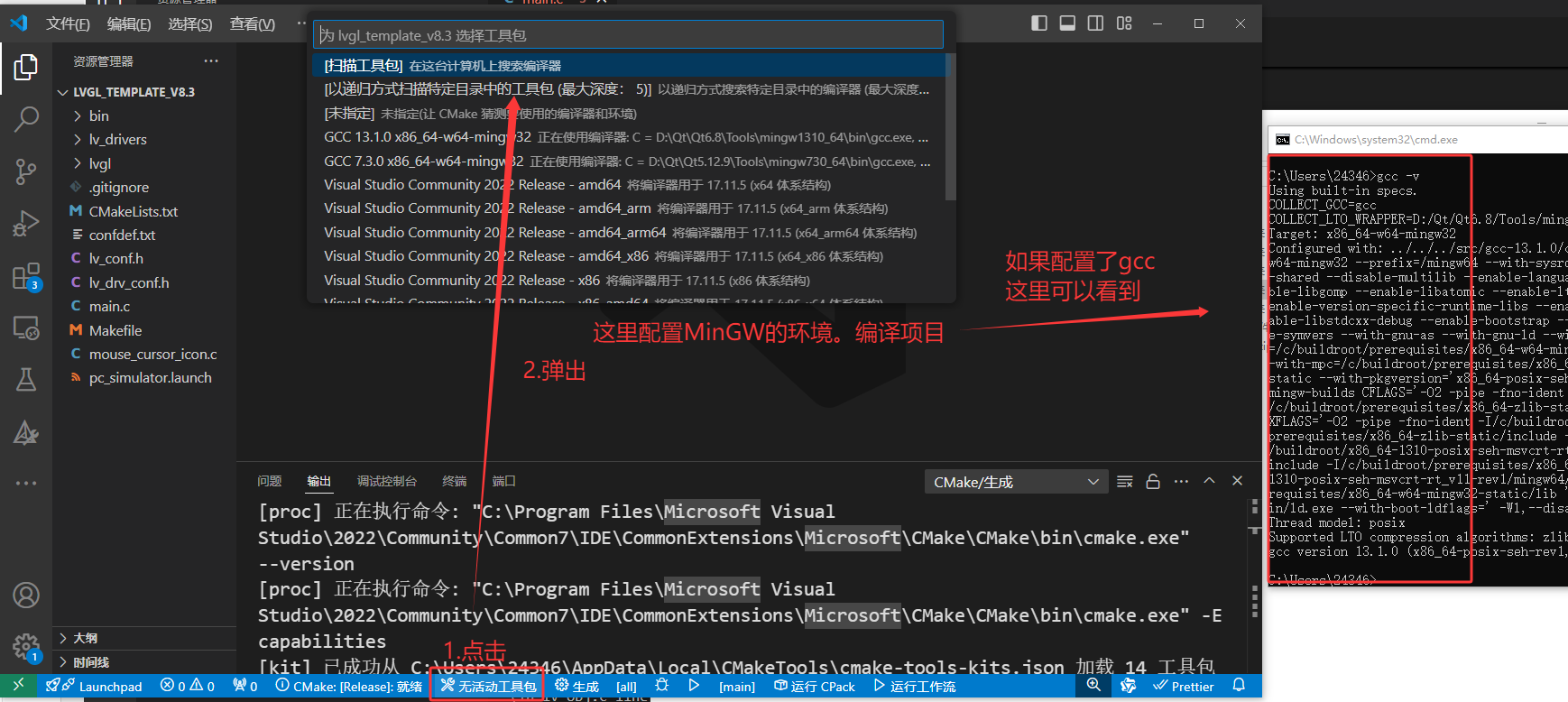Click the no active kit status item
1568x702 pixels.
click(x=488, y=686)
